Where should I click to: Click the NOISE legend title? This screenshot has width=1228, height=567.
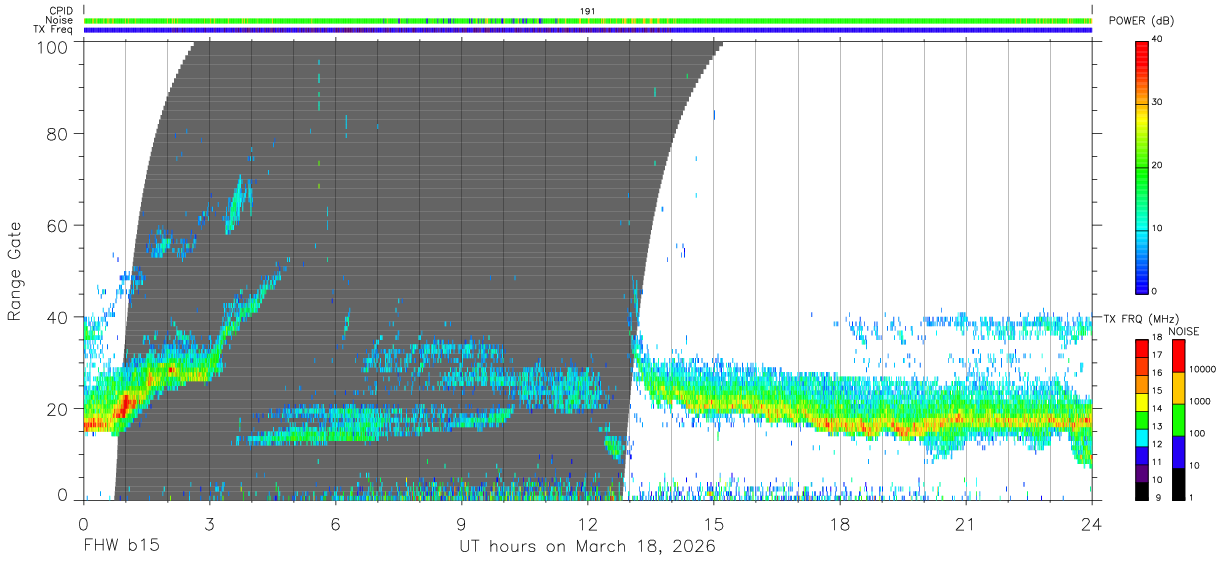click(x=1184, y=332)
